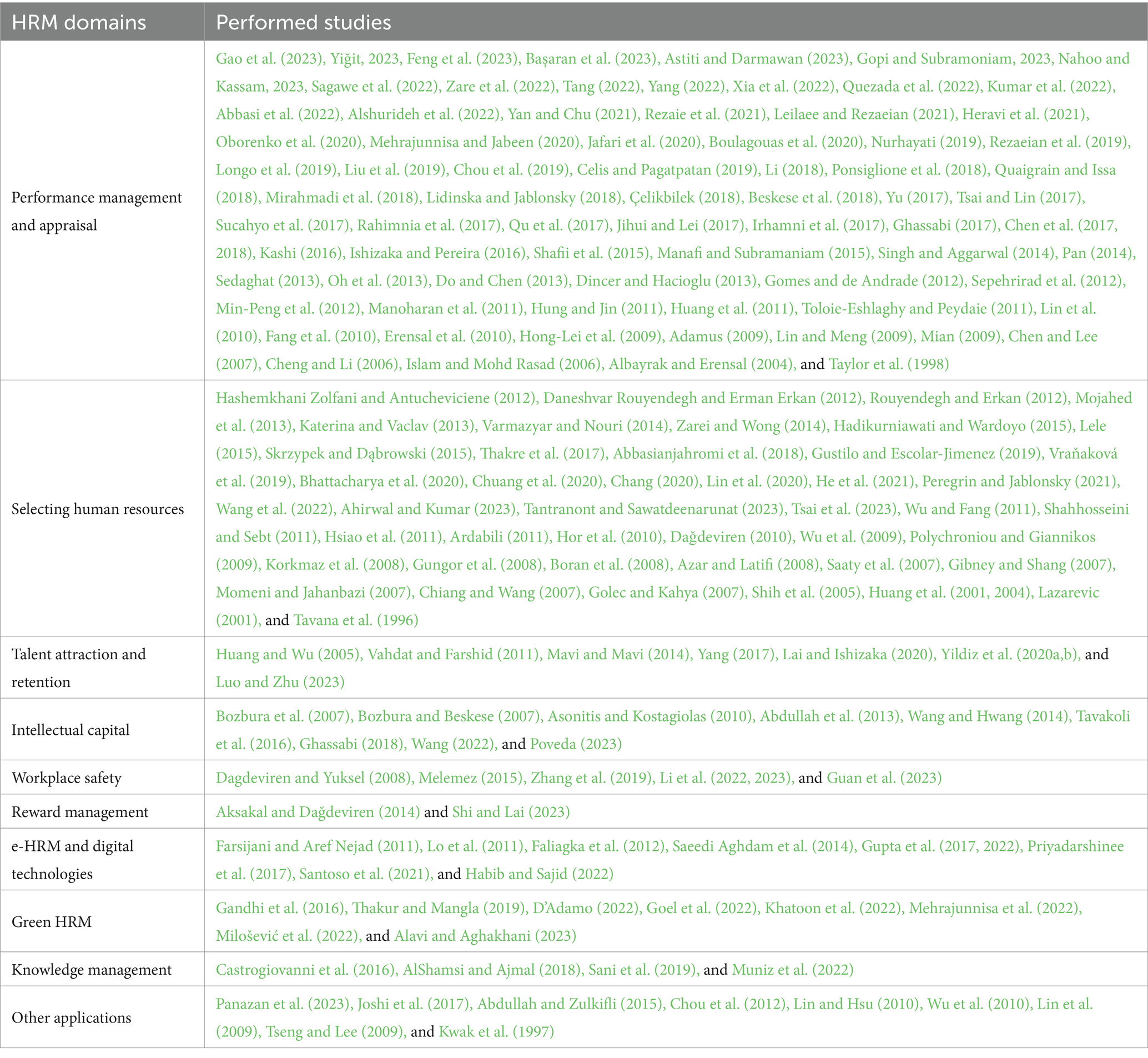Screen dimensions: 1148x1058
Task: Open Luo and Zhu (2023) link
Action: coord(280,682)
